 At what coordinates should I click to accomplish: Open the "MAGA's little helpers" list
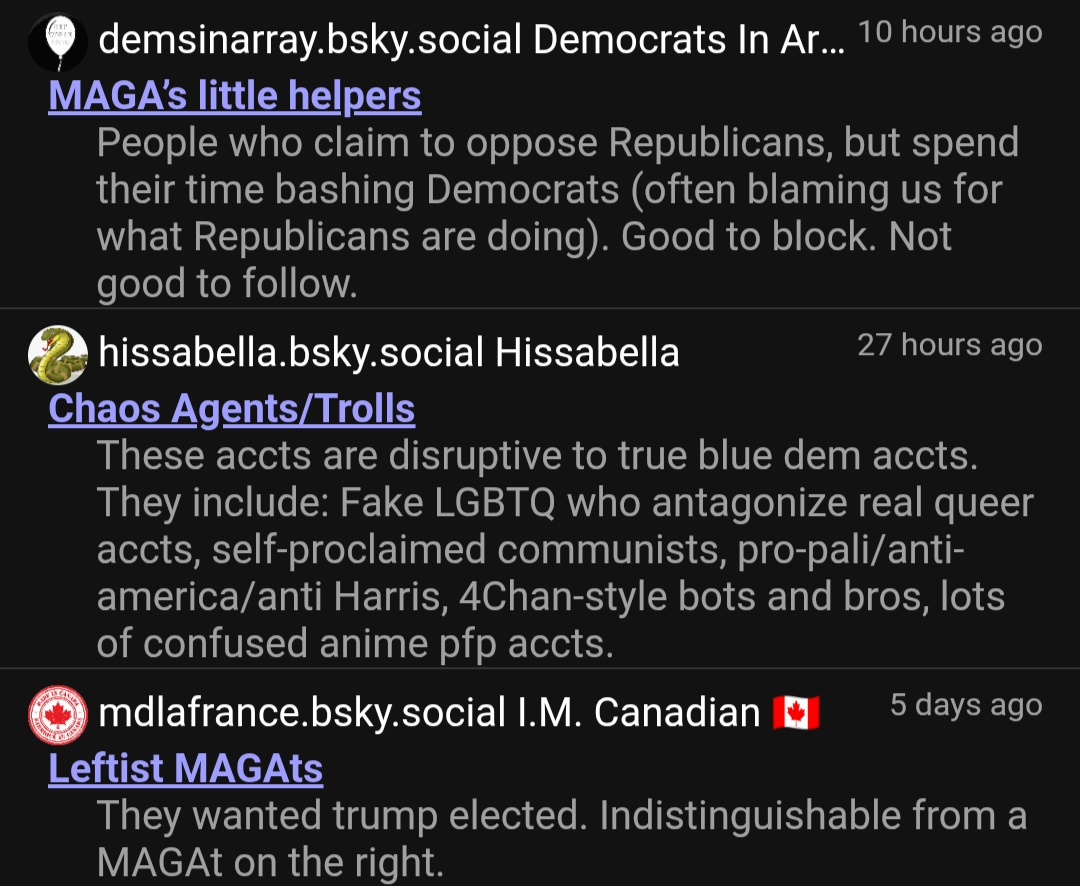235,96
